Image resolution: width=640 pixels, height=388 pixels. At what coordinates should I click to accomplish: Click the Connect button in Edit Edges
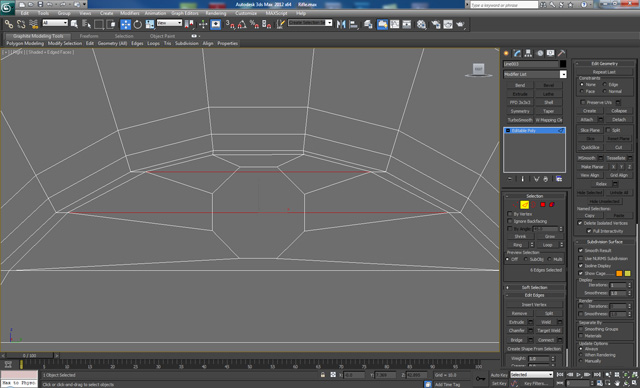click(x=546, y=340)
